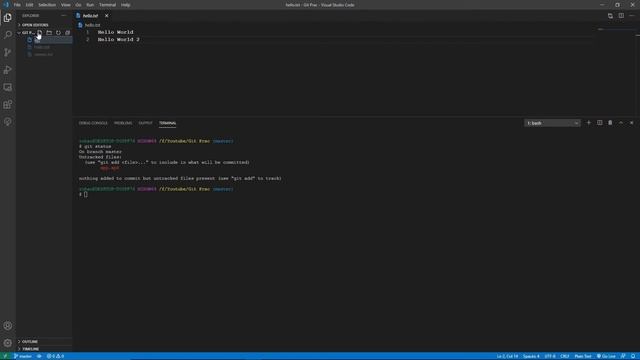Create a new terminal with plus icon
Viewport: 640px width, 360px height.
(x=589, y=123)
